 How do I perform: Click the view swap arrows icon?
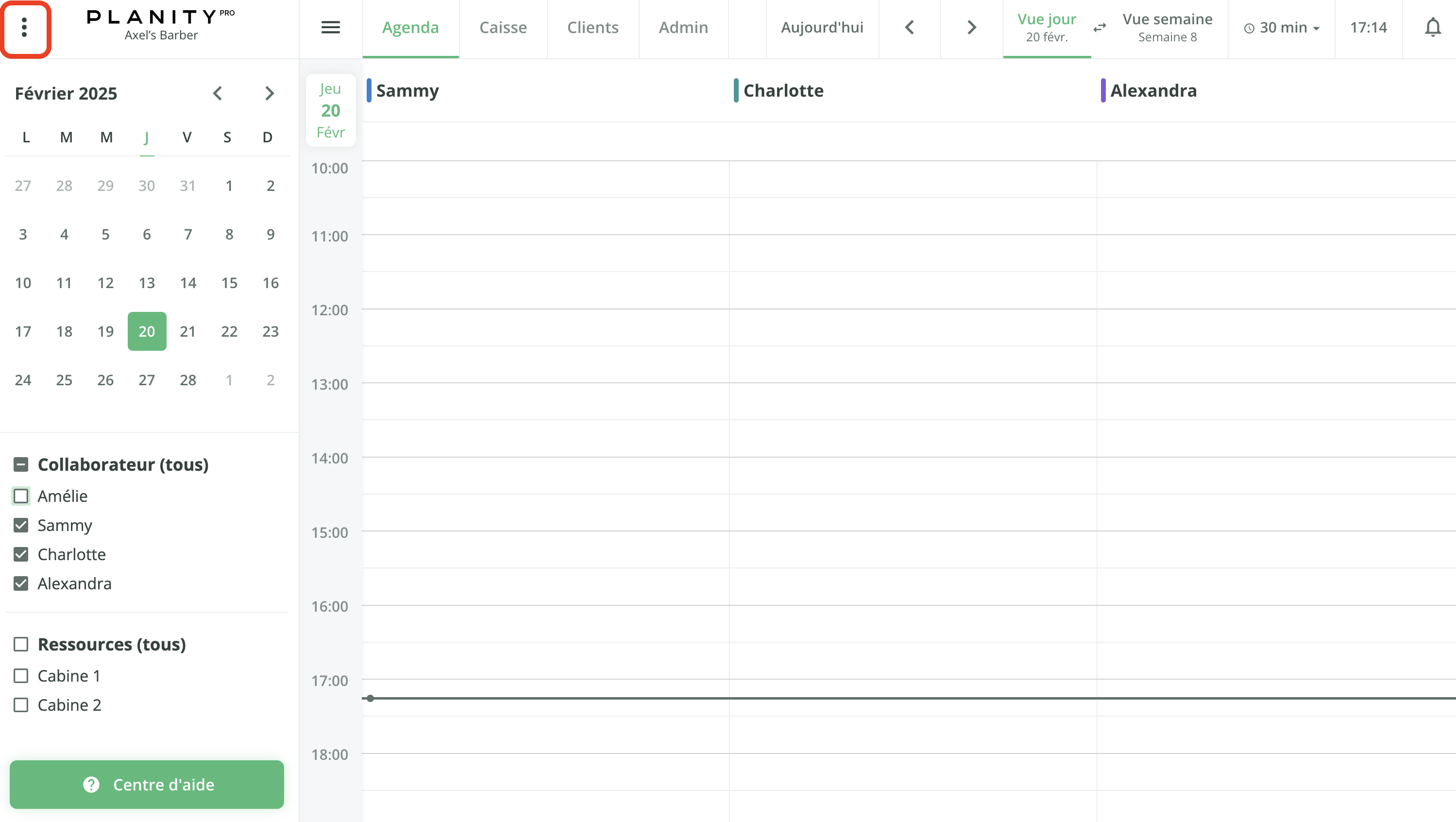click(x=1100, y=28)
